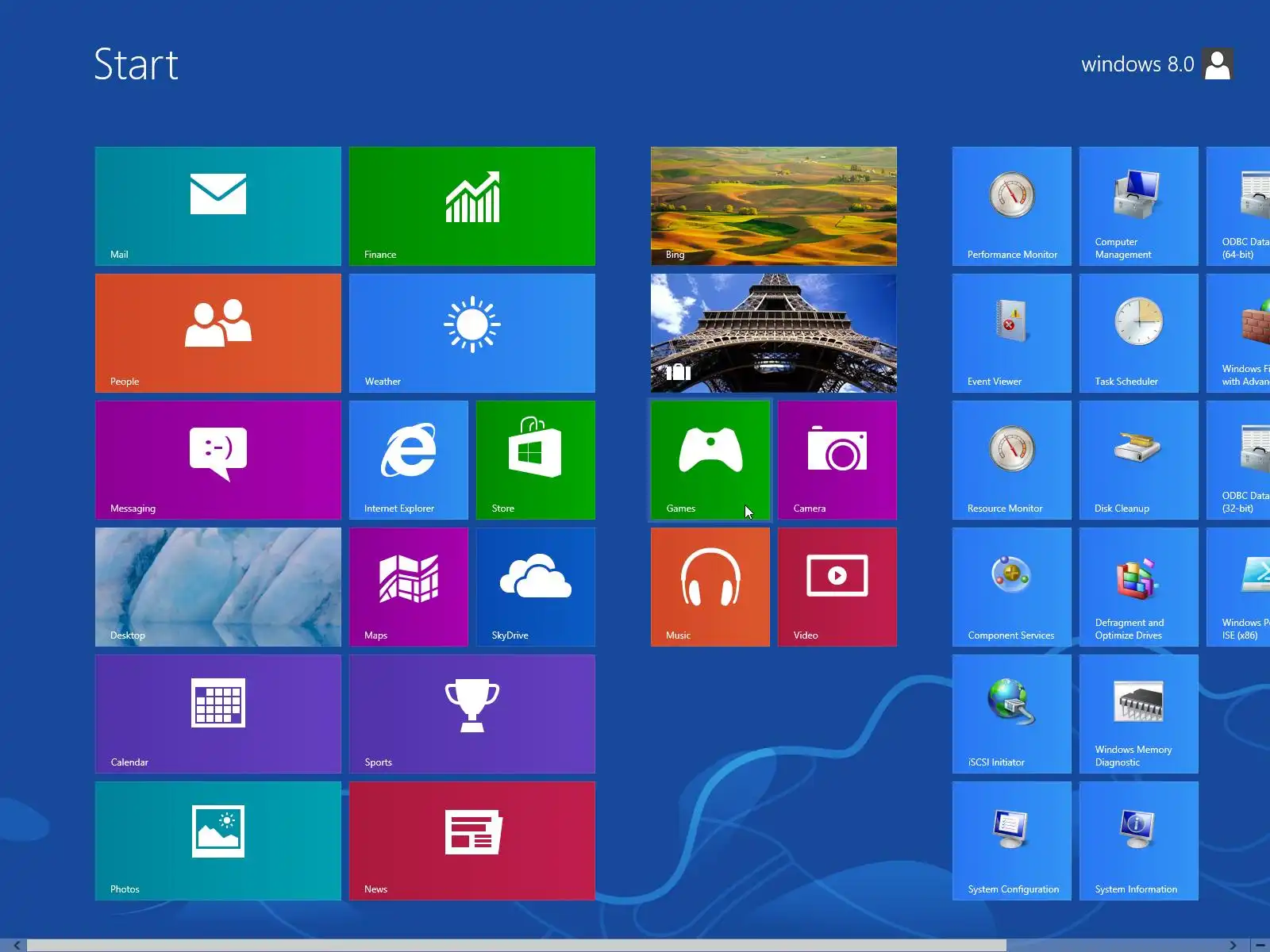1270x952 pixels.
Task: Open the Camera tile
Action: 837,460
